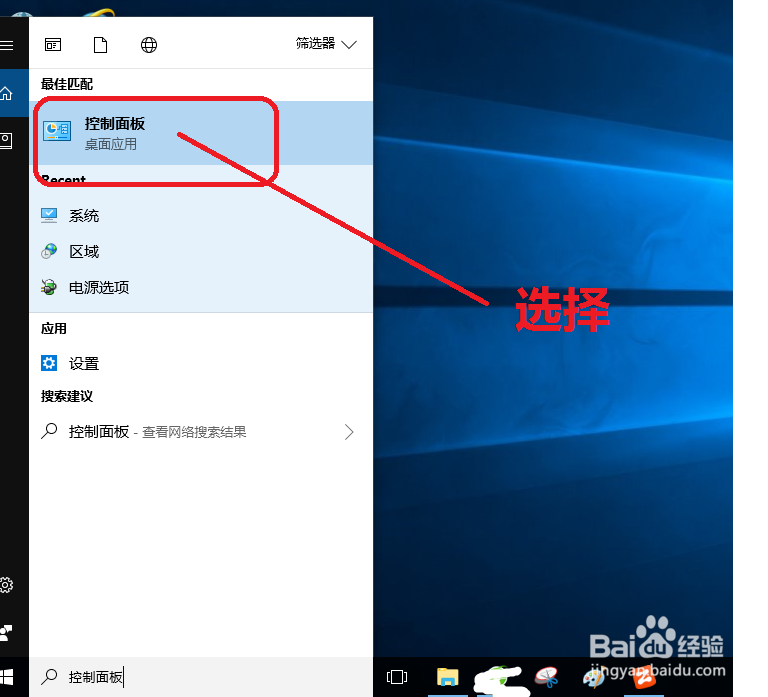Open Paint from the taskbar
The height and width of the screenshot is (697, 768).
594,678
